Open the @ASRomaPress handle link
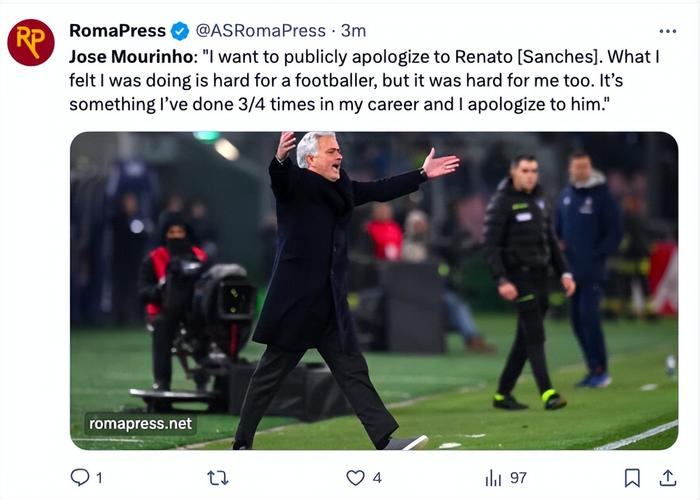 [x=260, y=31]
